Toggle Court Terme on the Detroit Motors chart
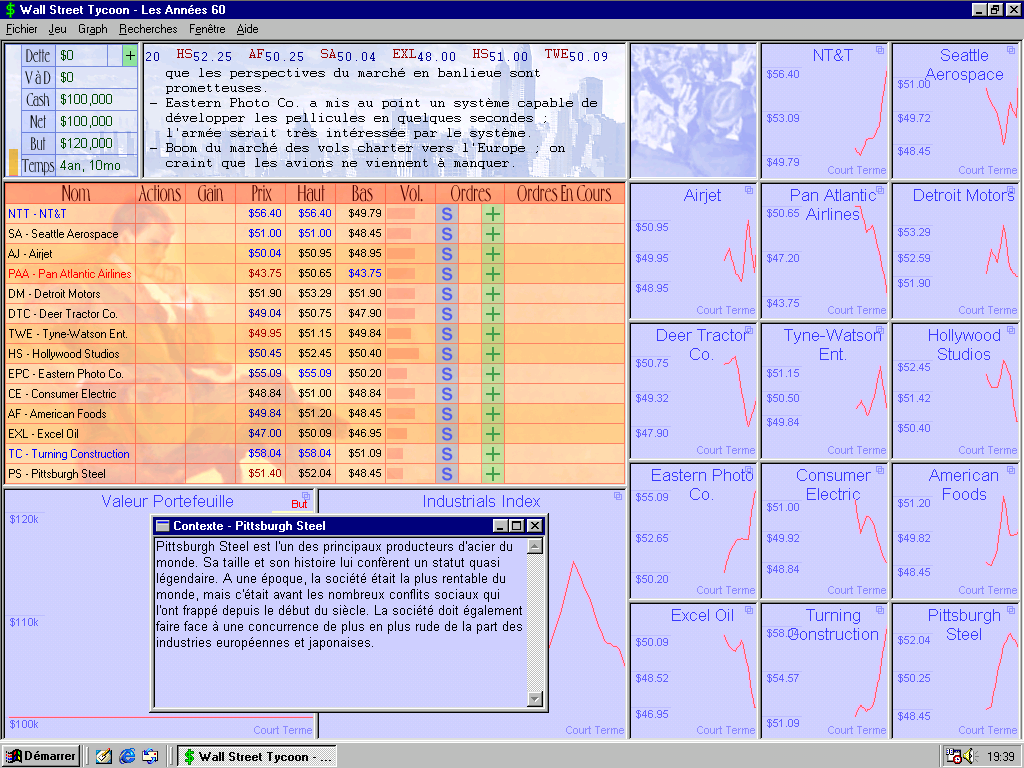 coord(987,310)
